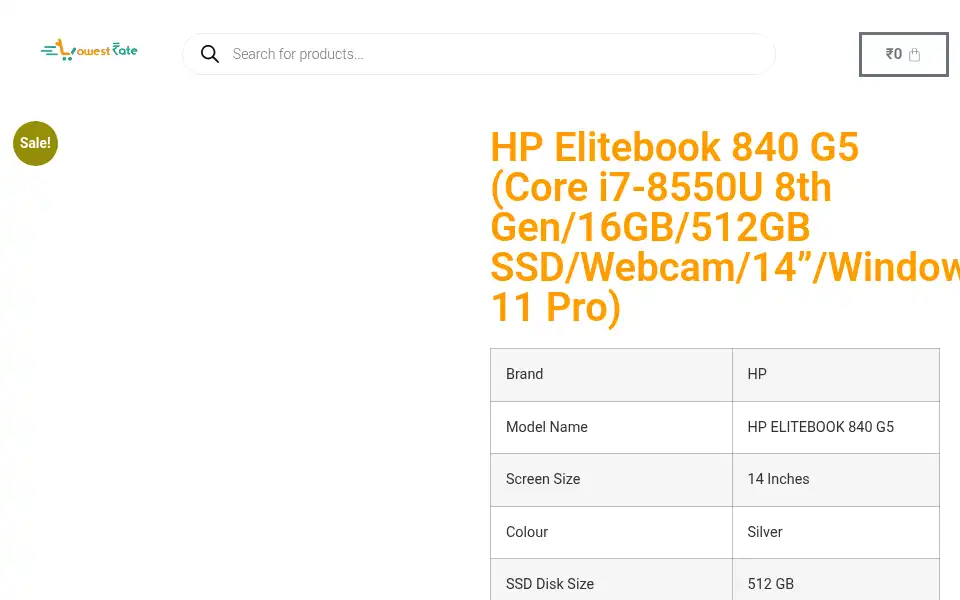
Task: Select the 14 Inches value cell
Action: pos(836,480)
